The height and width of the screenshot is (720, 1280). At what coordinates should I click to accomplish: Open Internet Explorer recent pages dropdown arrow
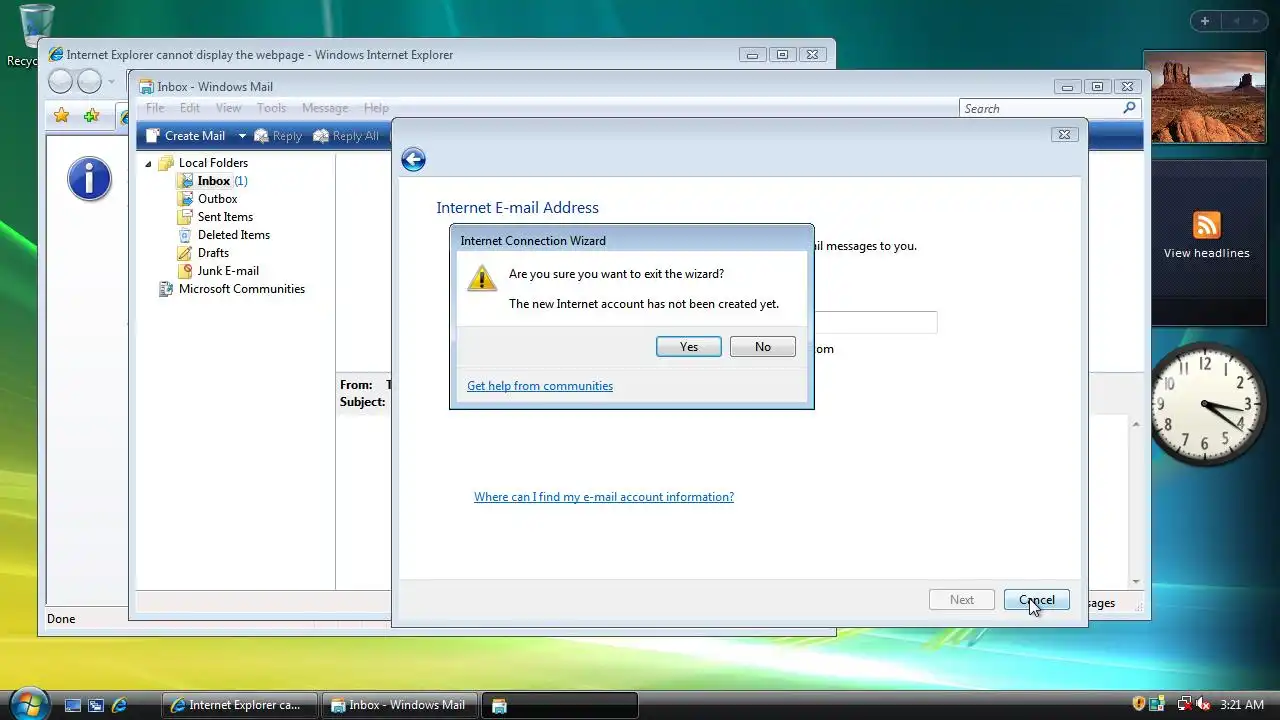tap(111, 82)
